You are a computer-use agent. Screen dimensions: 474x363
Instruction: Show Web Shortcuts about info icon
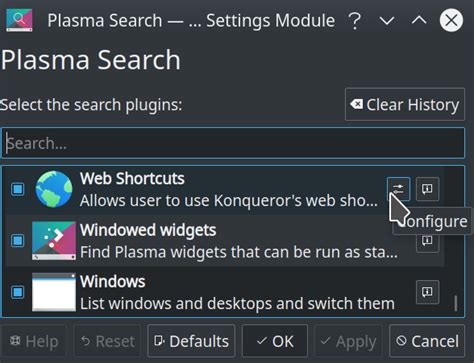coord(427,189)
